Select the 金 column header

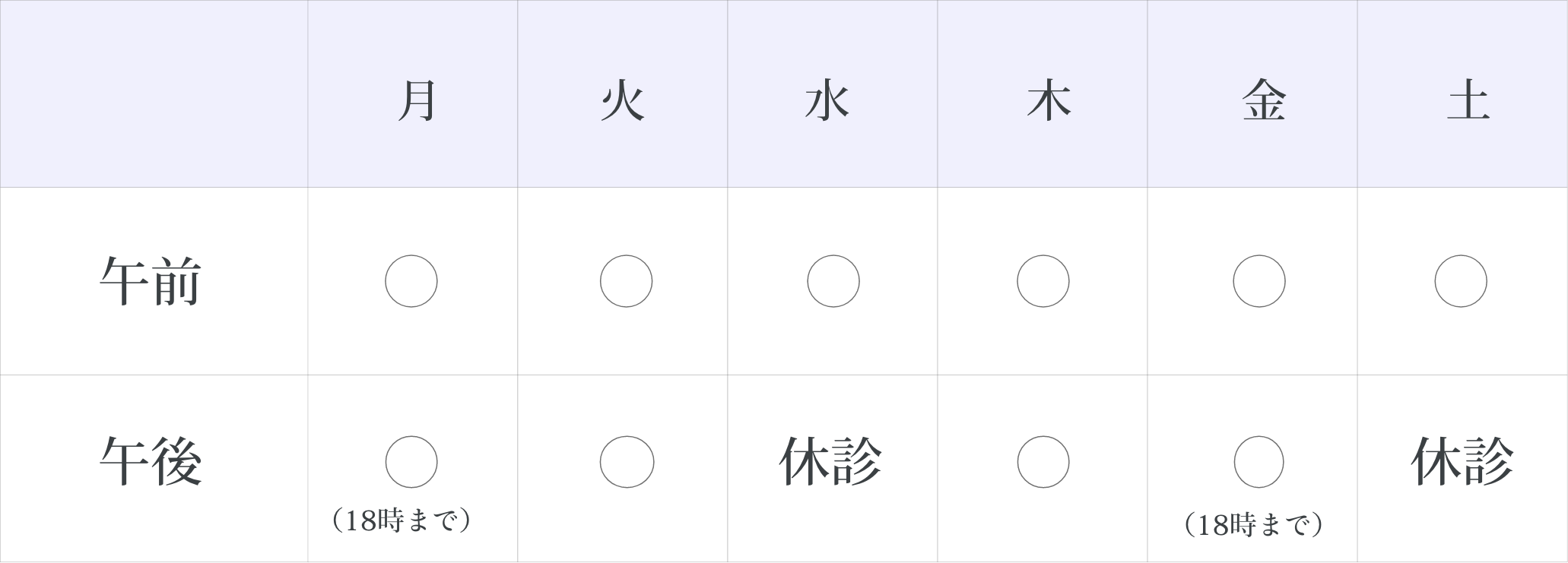1264,101
